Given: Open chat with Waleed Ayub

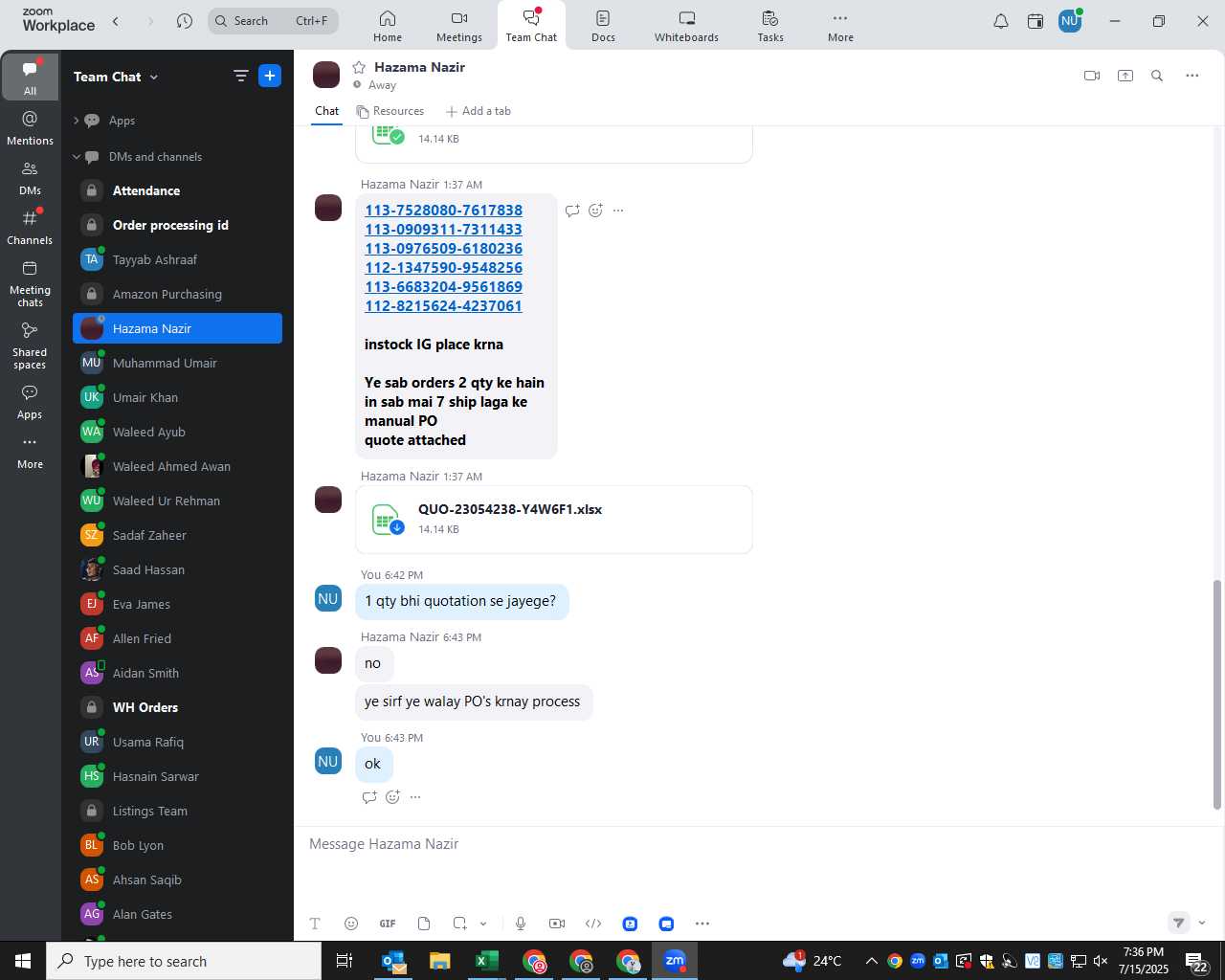Looking at the screenshot, I should [x=178, y=432].
